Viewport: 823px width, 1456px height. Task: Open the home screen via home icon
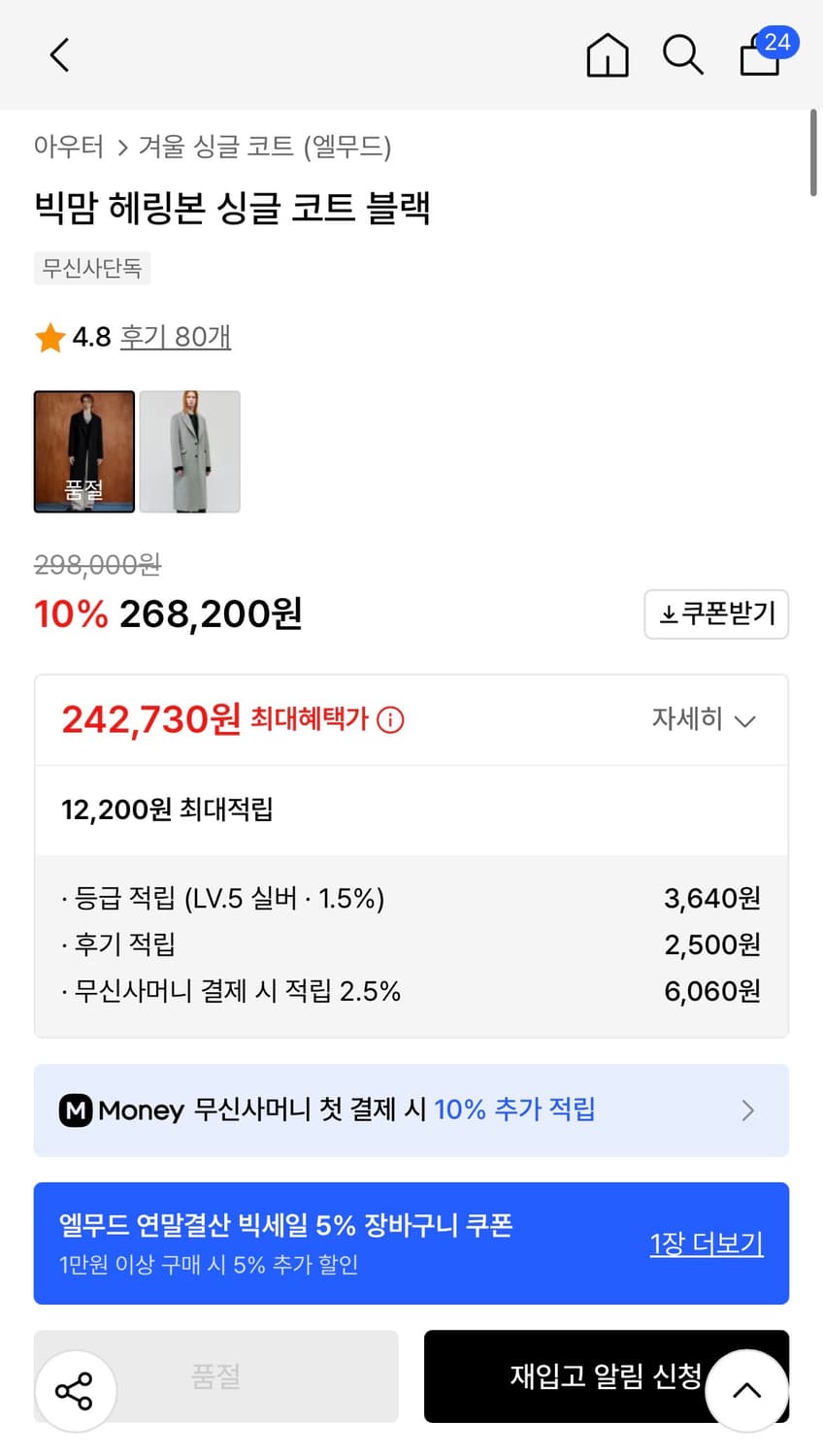(608, 55)
